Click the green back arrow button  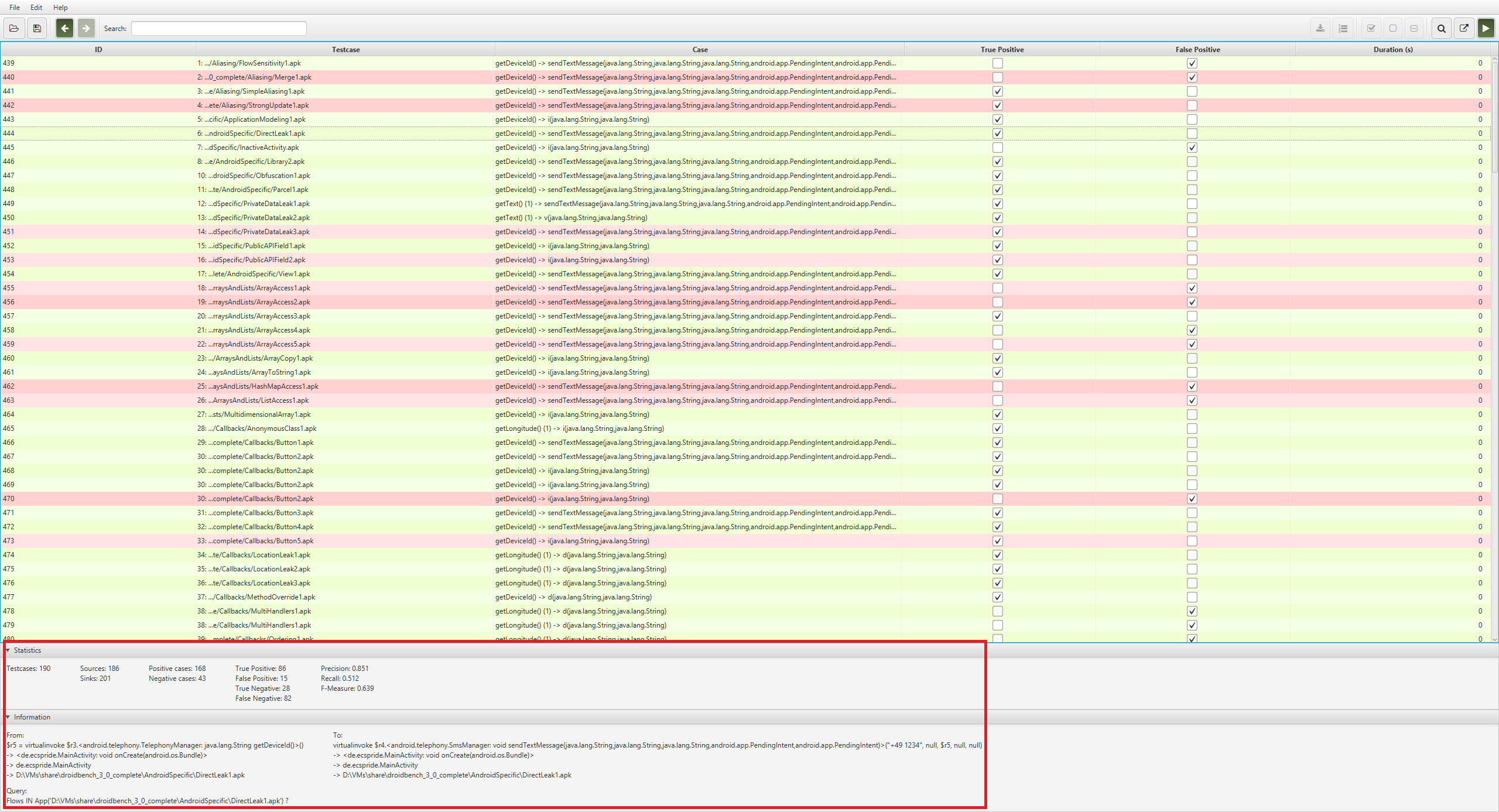64,28
